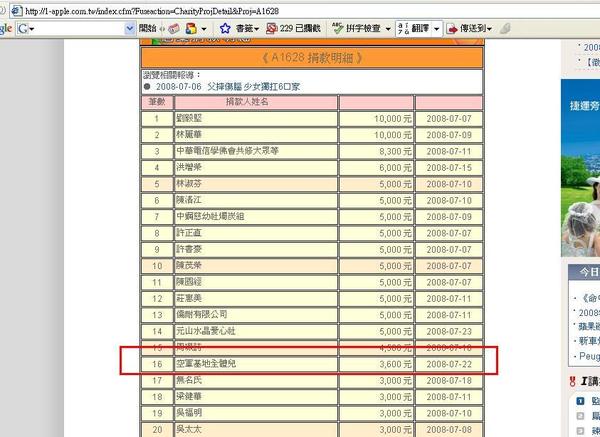Open the Google search box dropdown arrow
The height and width of the screenshot is (437, 600).
tap(130, 28)
